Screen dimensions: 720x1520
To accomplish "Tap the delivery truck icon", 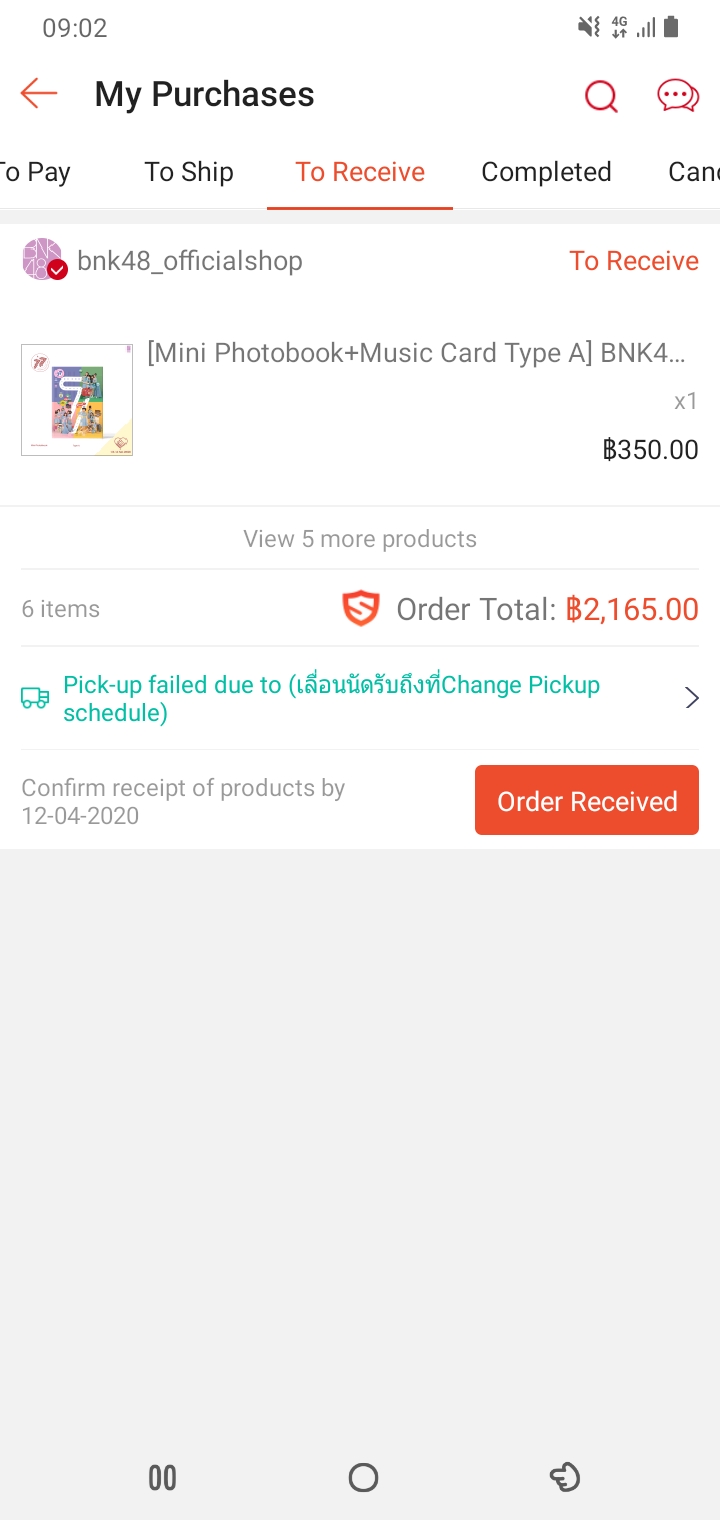I will [x=35, y=698].
